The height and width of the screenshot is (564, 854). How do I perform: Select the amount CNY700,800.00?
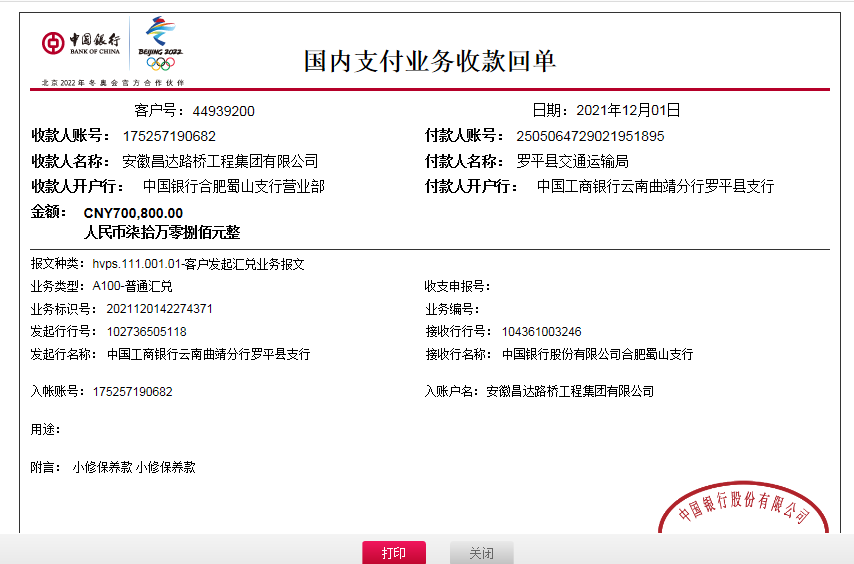[133, 213]
